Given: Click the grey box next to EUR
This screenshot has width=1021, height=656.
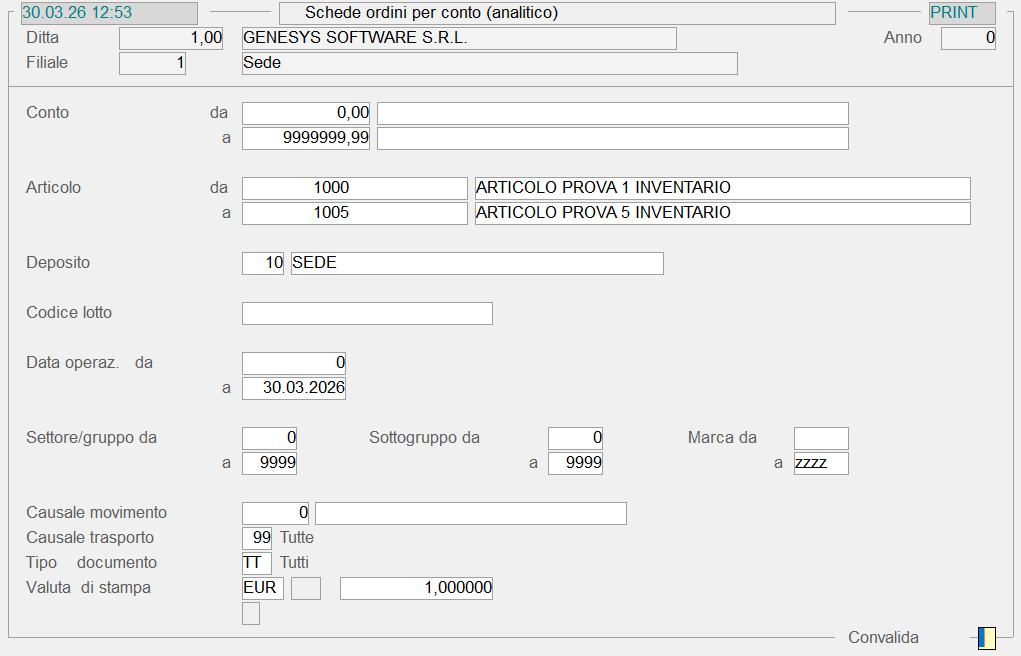Looking at the screenshot, I should coord(305,588).
